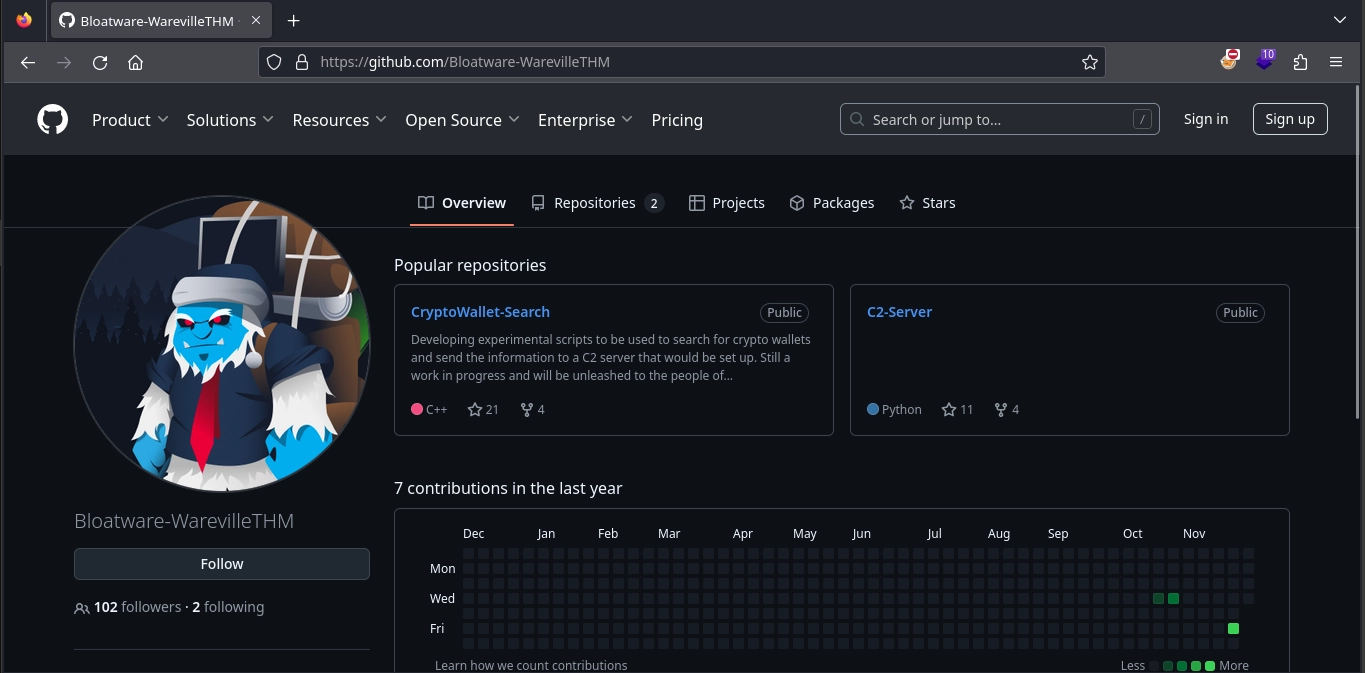Click the Sign up button

[x=1290, y=119]
